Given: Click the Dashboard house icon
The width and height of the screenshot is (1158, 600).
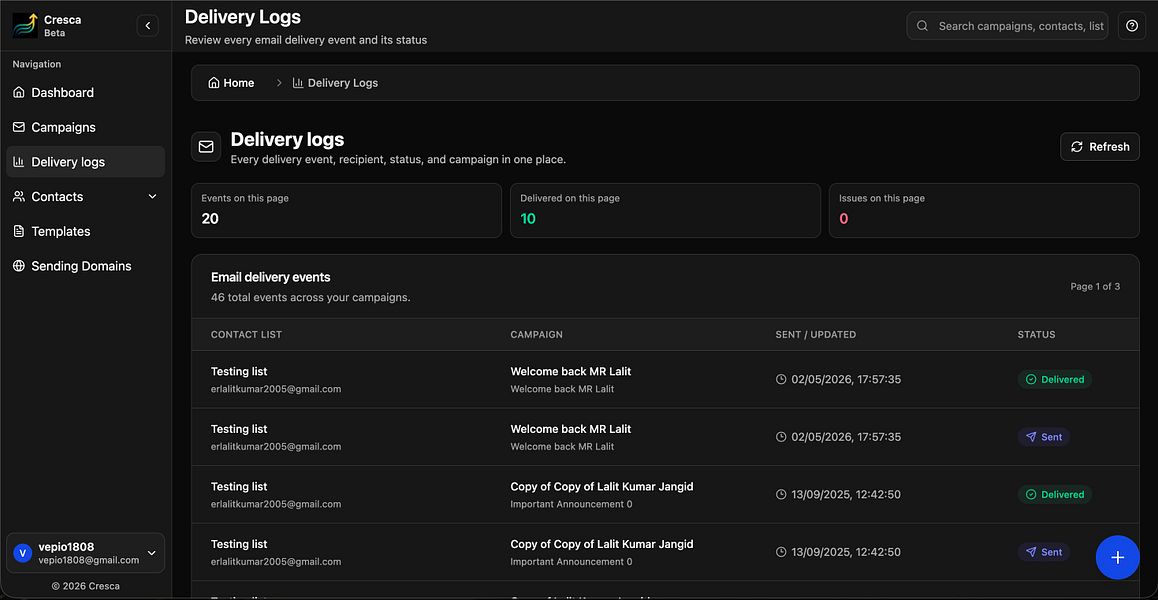Looking at the screenshot, I should pyautogui.click(x=19, y=92).
